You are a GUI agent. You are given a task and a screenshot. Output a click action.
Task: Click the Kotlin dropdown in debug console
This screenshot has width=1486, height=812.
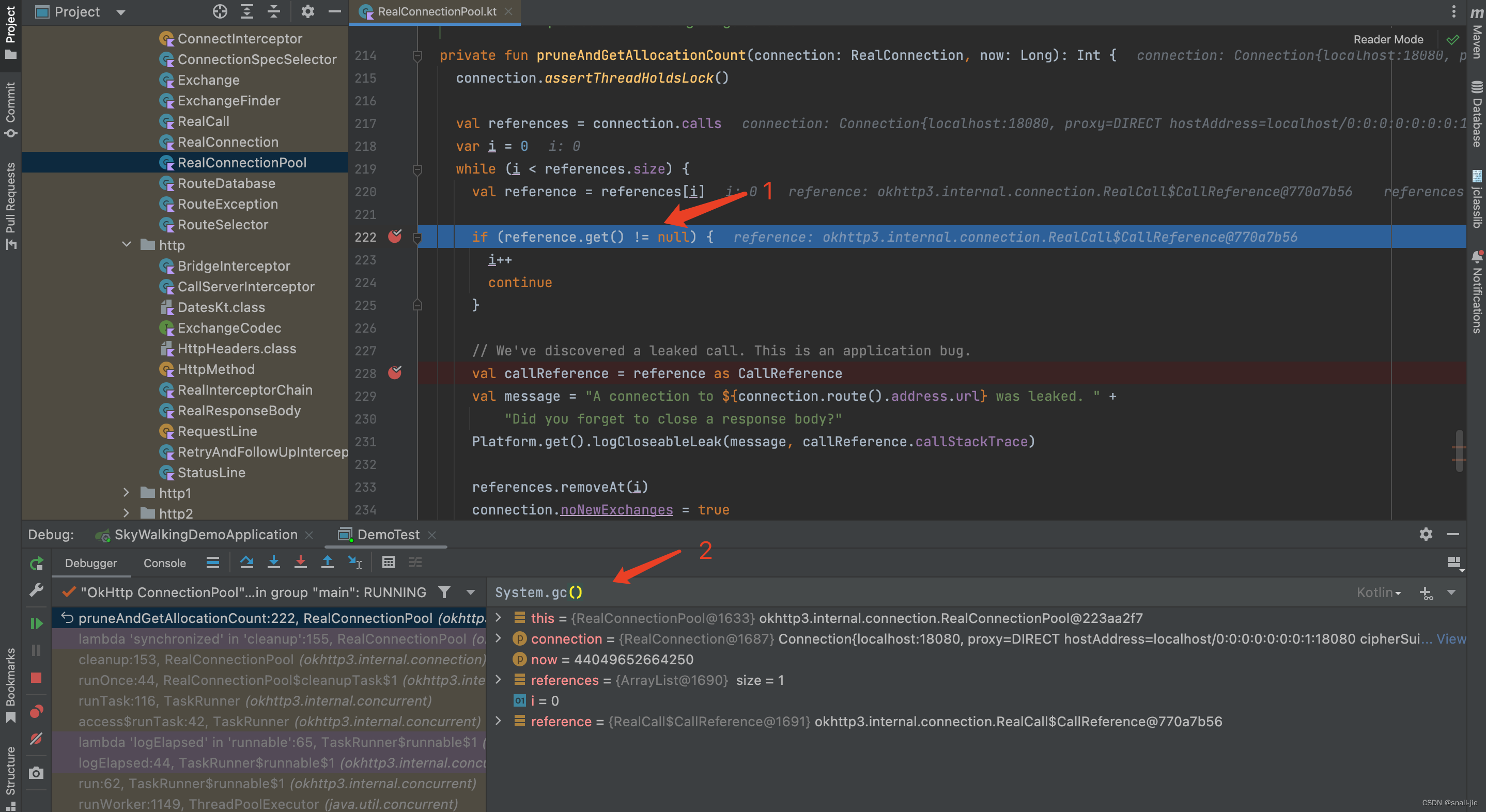(x=1383, y=591)
